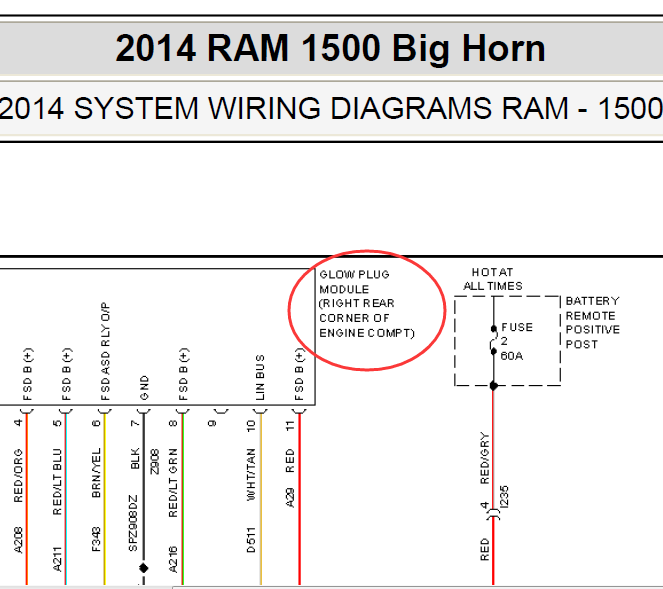The height and width of the screenshot is (589, 663).
Task: Click the 'RED/LT BLU' wire color label
Action: [57, 482]
